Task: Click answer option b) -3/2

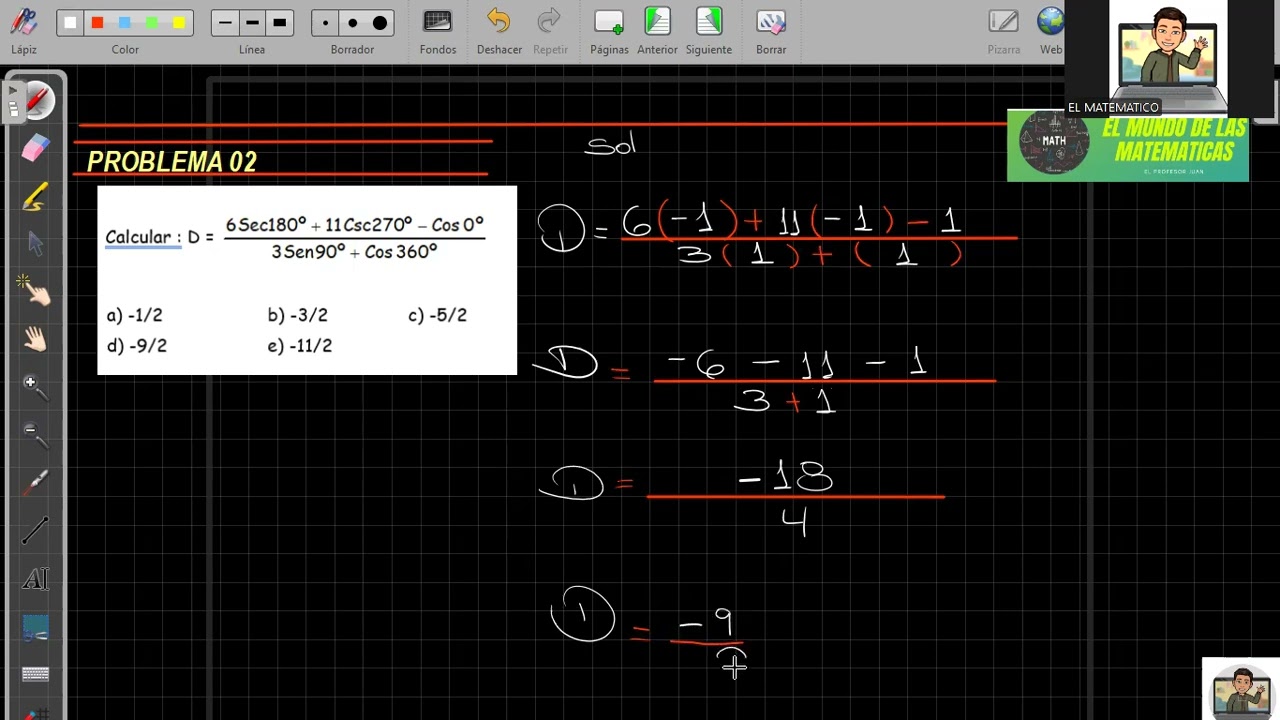Action: coord(297,315)
